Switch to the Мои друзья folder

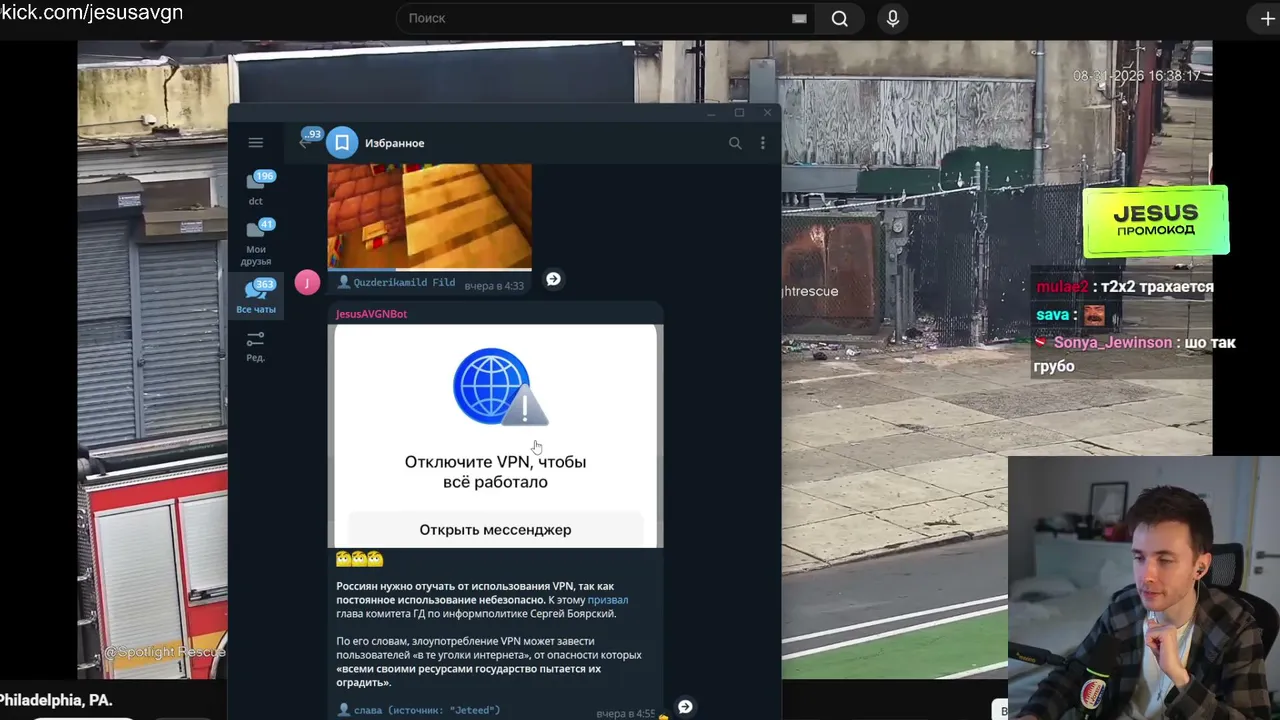click(256, 243)
